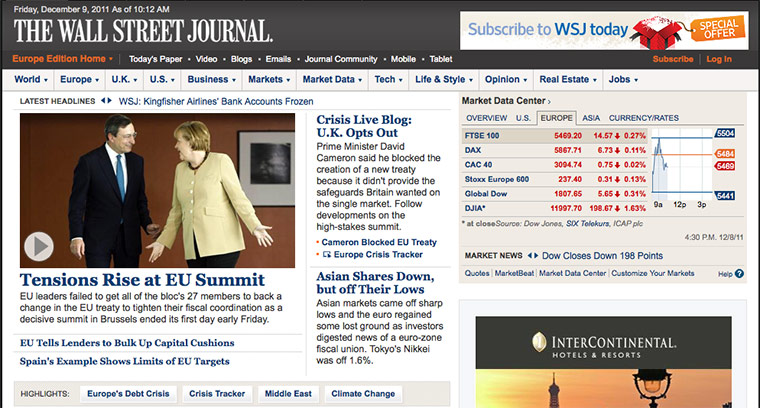Select the CAC 40 row
Screen dimensions: 760x408
tap(554, 165)
